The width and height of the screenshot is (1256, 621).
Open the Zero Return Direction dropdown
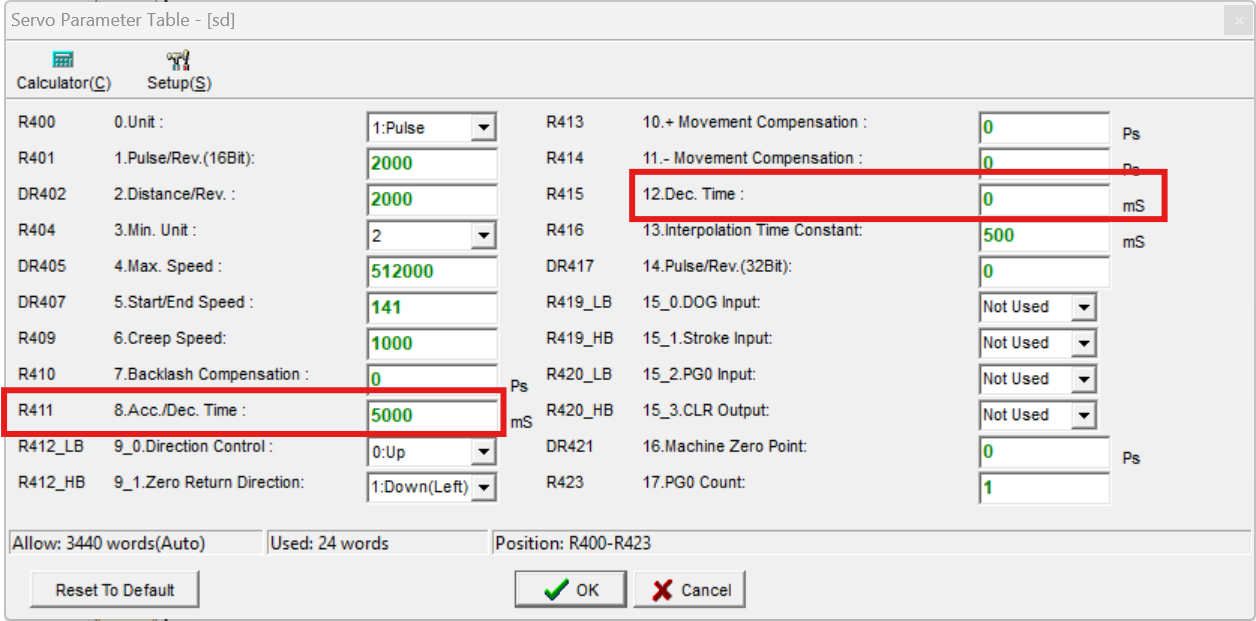(484, 488)
